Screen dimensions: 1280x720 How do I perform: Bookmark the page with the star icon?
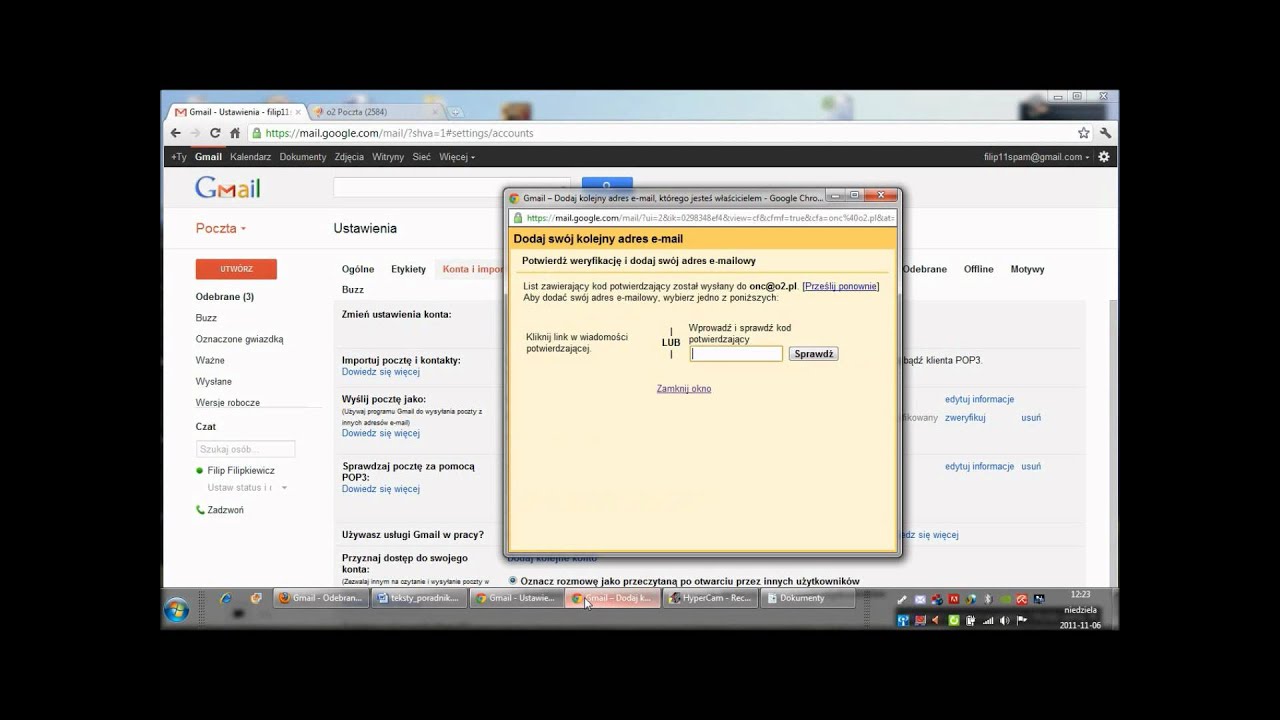1083,133
